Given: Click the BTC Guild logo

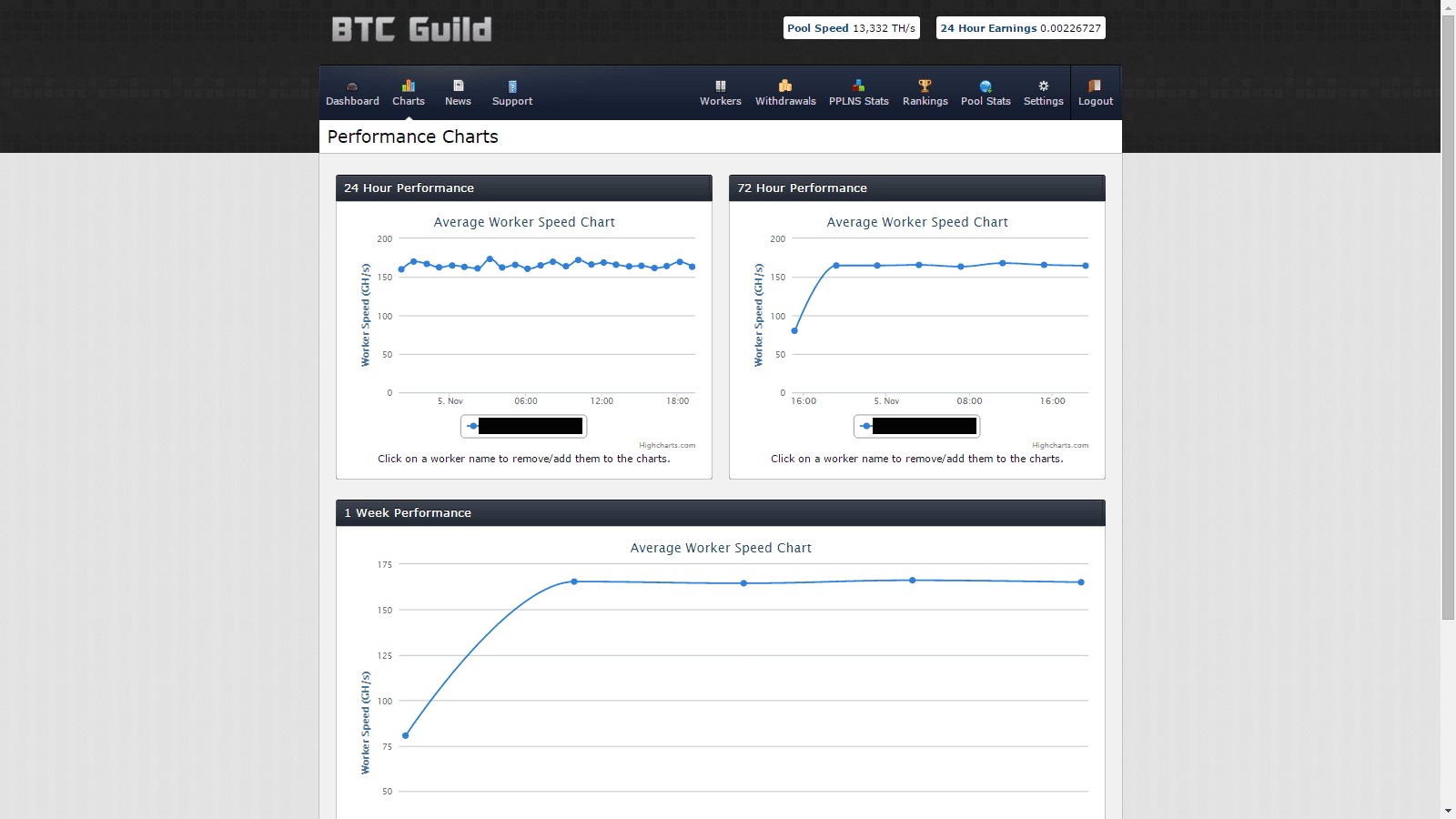Looking at the screenshot, I should (411, 29).
